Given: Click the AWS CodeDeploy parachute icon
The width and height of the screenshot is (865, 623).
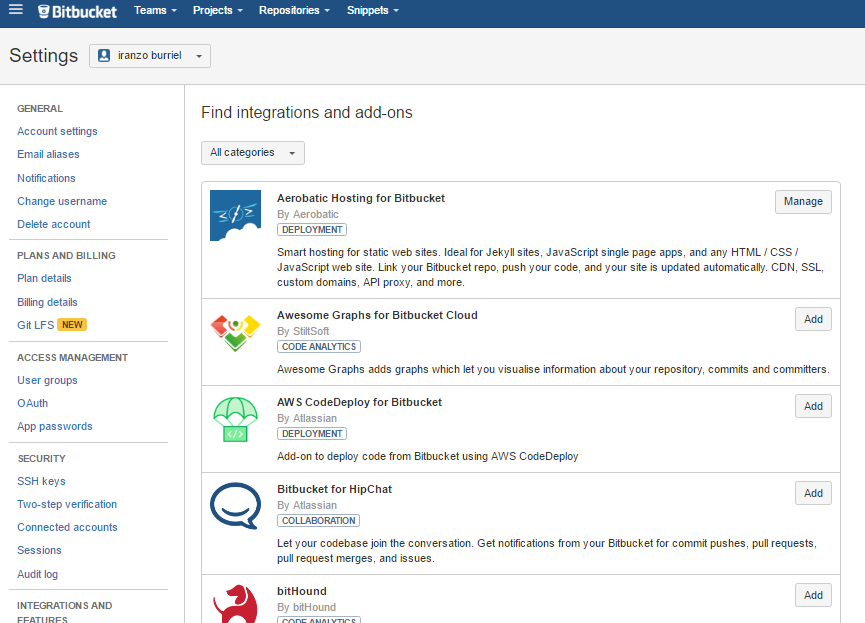Looking at the screenshot, I should coord(235,419).
